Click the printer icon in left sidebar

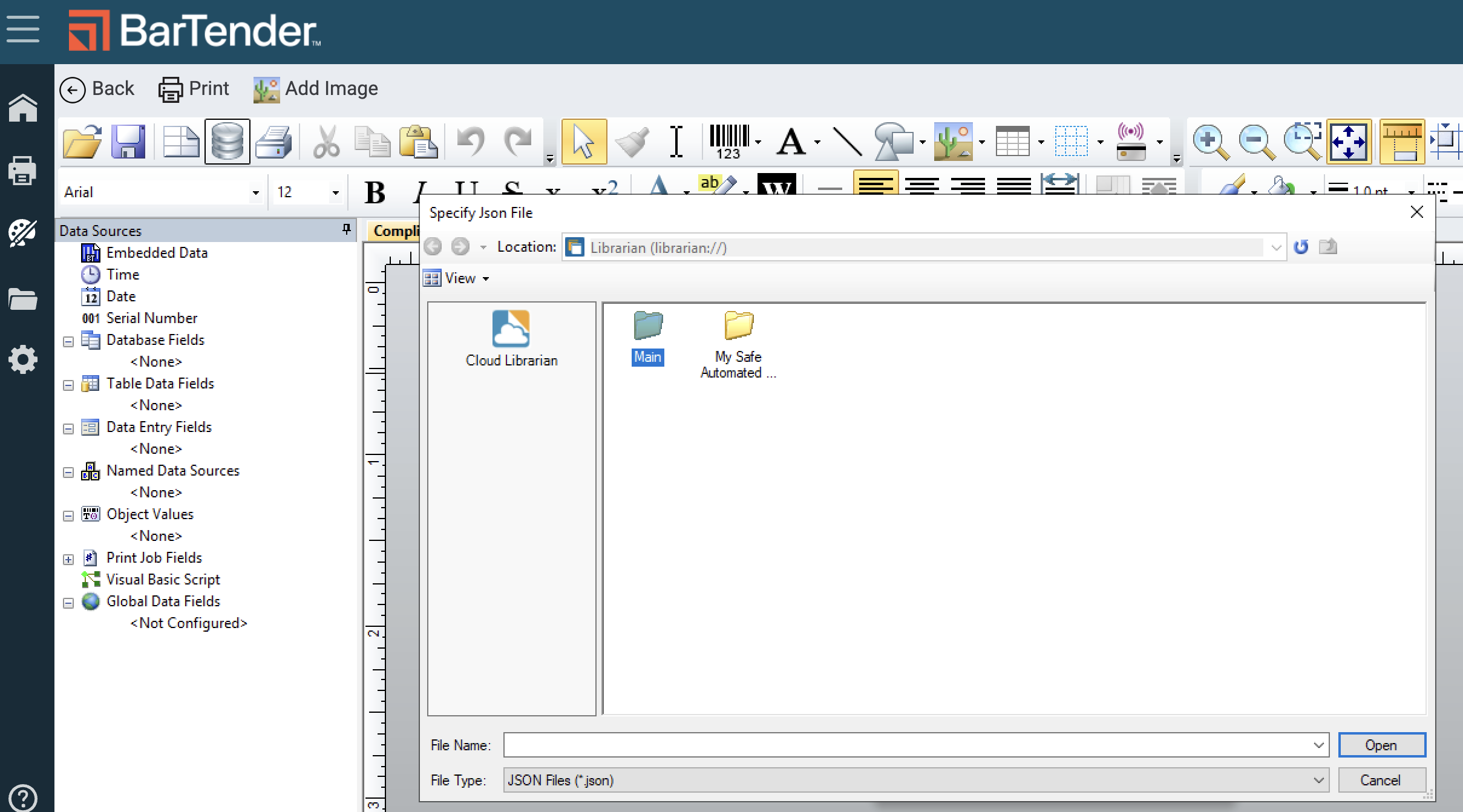click(23, 171)
